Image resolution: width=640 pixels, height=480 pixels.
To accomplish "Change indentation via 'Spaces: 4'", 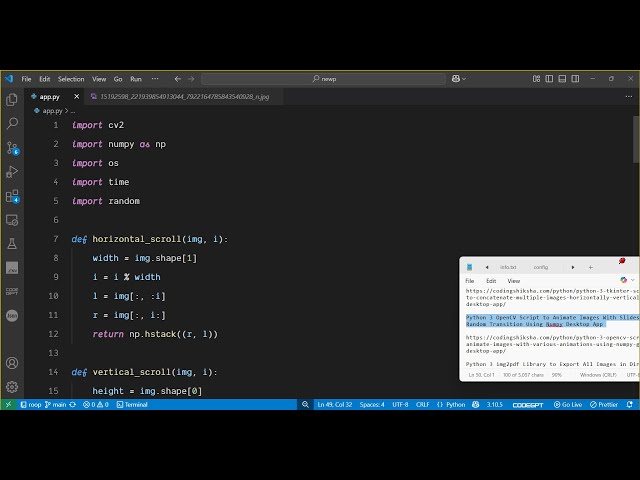I will (x=372, y=404).
